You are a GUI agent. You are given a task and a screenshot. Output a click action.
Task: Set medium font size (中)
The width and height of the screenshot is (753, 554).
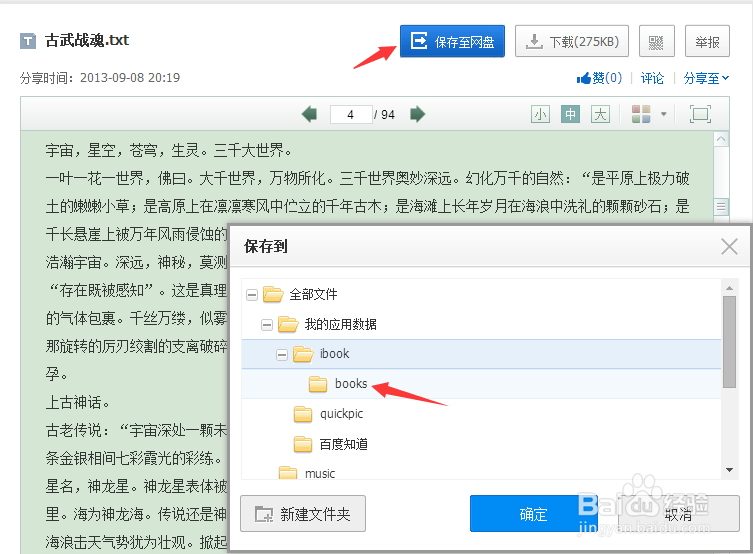pyautogui.click(x=570, y=114)
